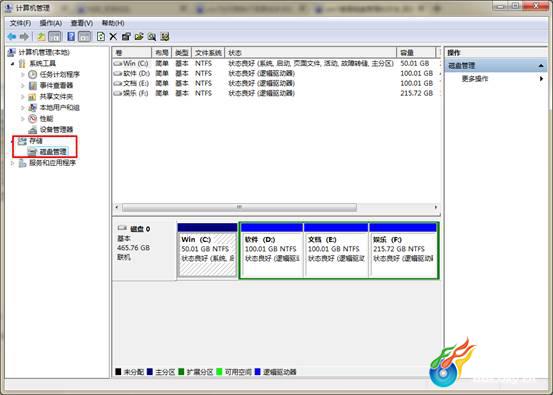
Task: Click the 50.01 GB capacity cell
Action: (x=415, y=63)
